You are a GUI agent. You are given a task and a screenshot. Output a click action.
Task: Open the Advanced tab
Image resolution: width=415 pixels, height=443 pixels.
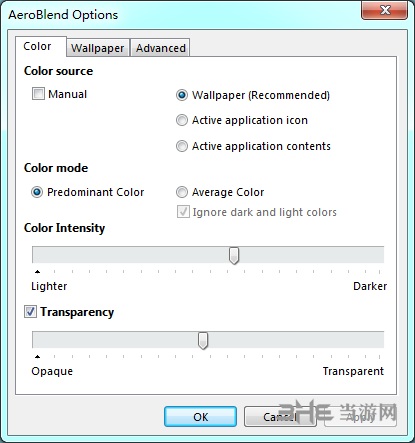(161, 48)
